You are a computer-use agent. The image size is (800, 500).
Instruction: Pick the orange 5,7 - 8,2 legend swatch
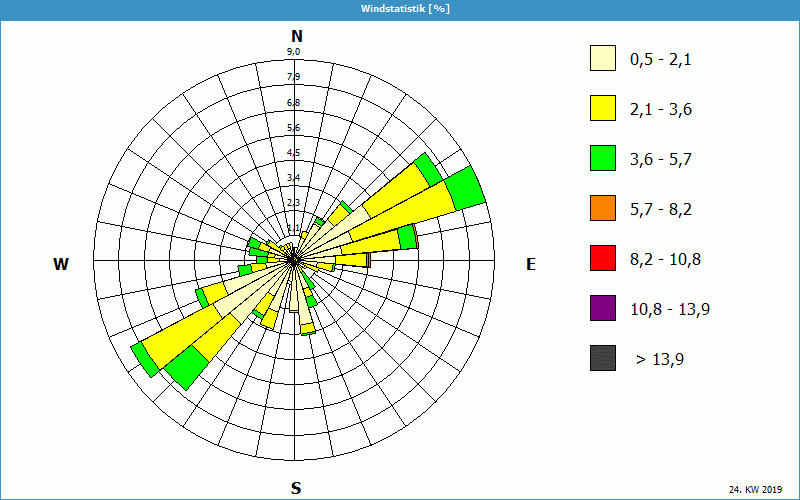click(x=602, y=209)
